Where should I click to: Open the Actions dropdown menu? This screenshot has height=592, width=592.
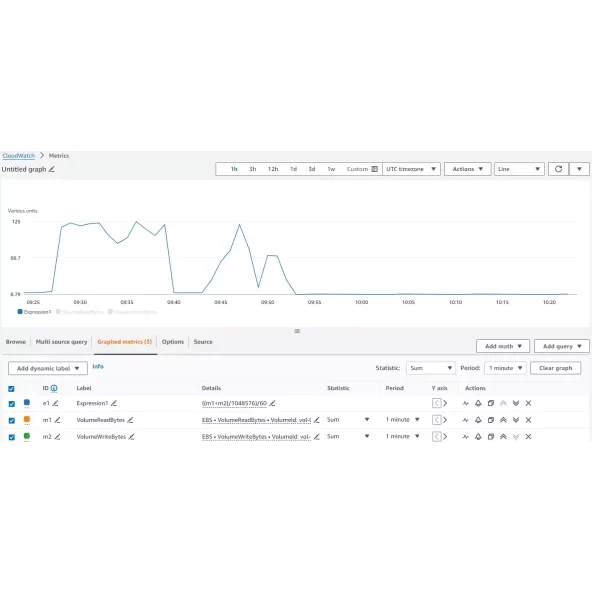[467, 169]
